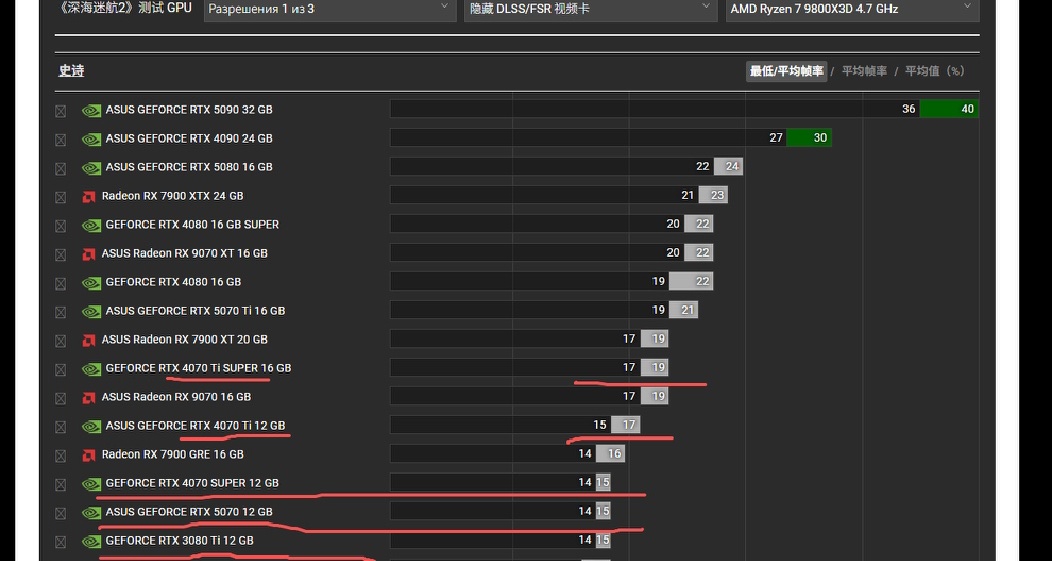Click NVIDIA logo beside RTX 4090 24 GB
1052x561 pixels.
coord(91,139)
